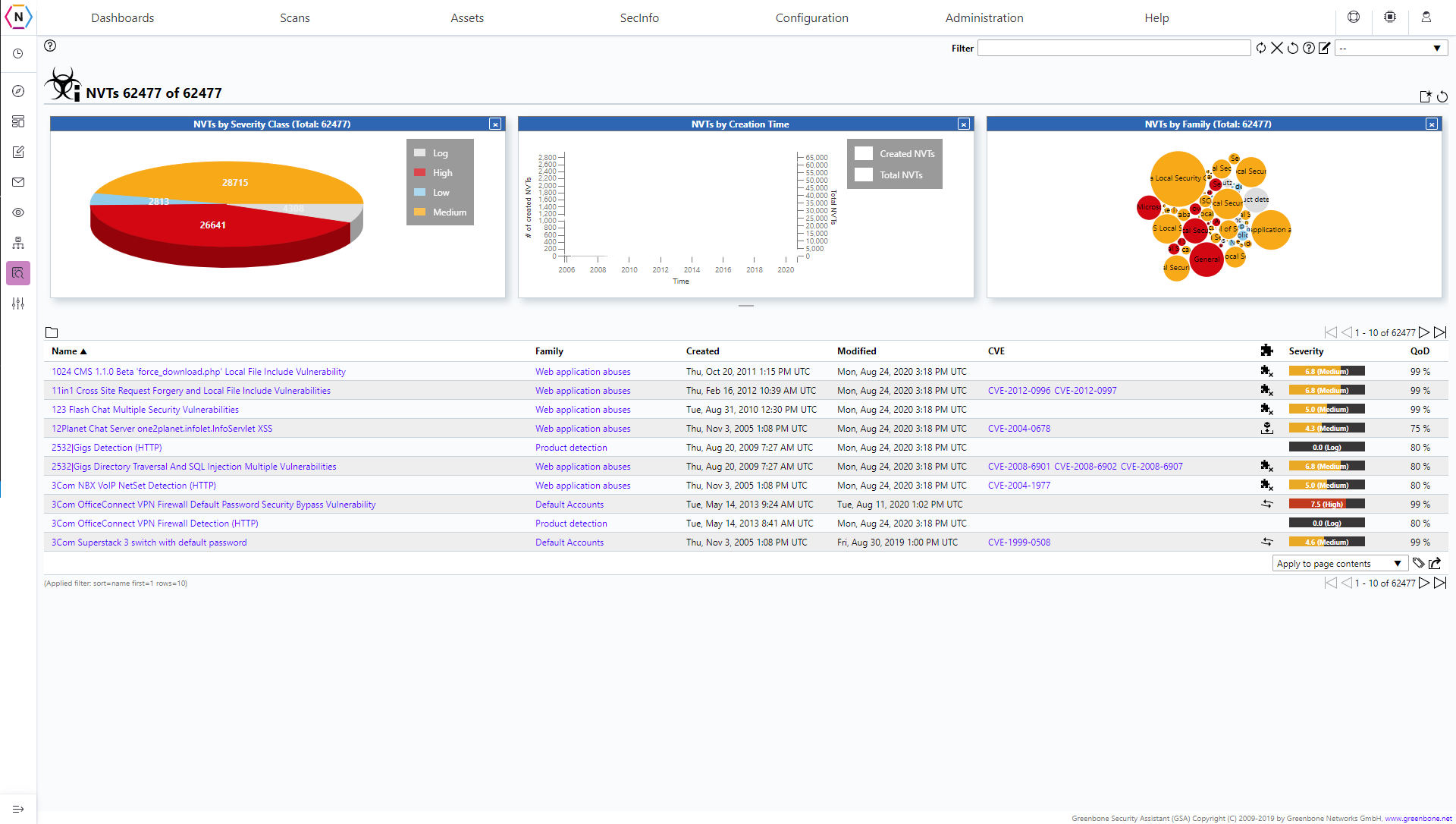1456x824 pixels.
Task: Sort table by Modified column
Action: pos(856,351)
